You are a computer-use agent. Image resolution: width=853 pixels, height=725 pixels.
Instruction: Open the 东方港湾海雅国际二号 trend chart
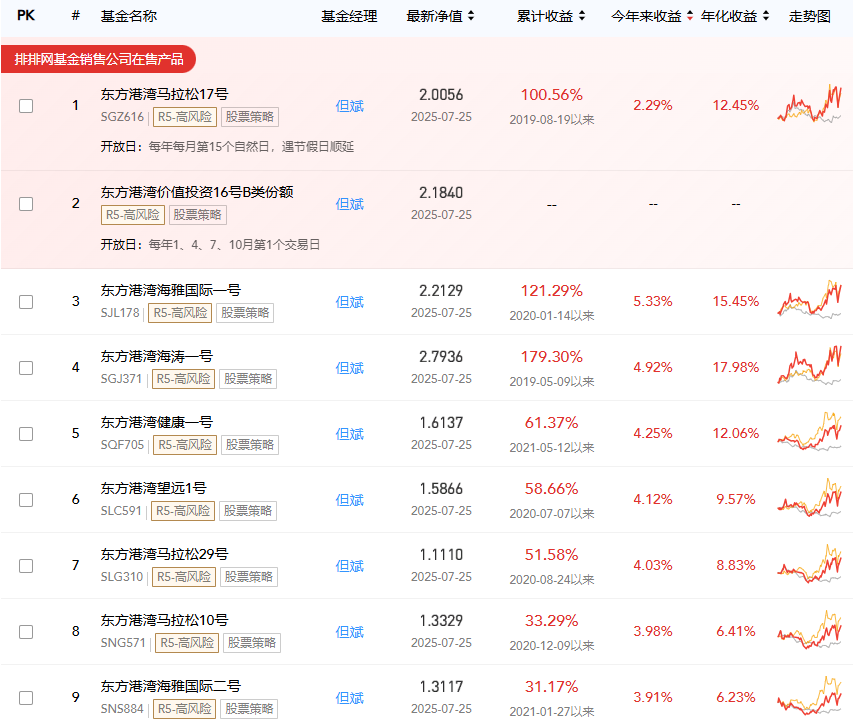809,696
